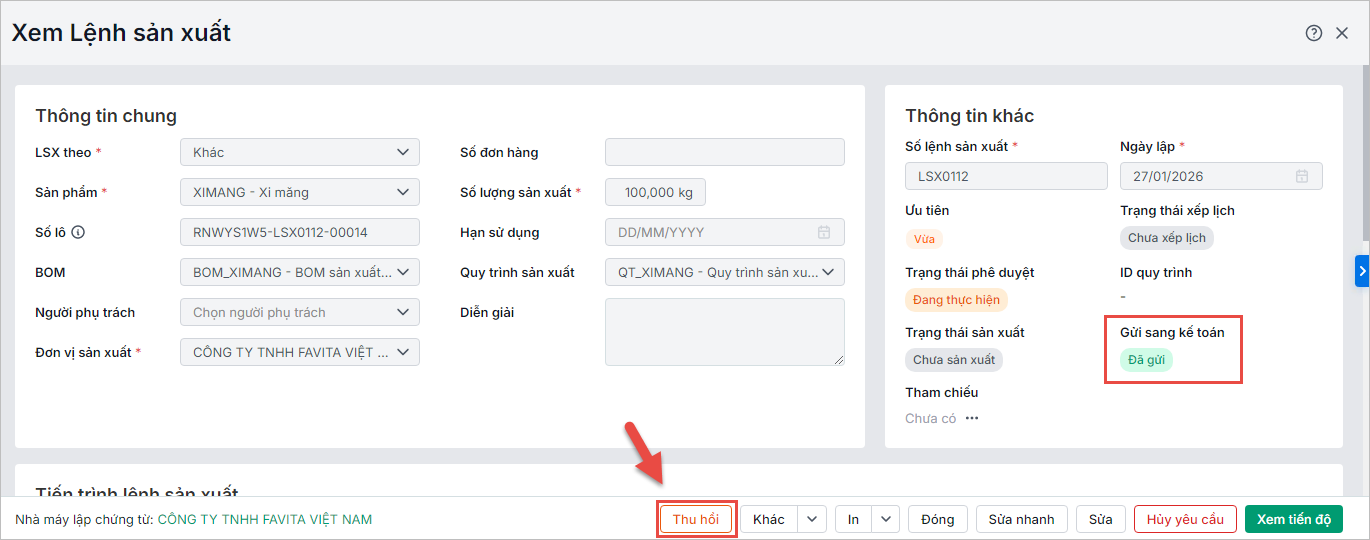Open the BOM selection dropdown
Screen dimensions: 1370x540
coord(402,272)
